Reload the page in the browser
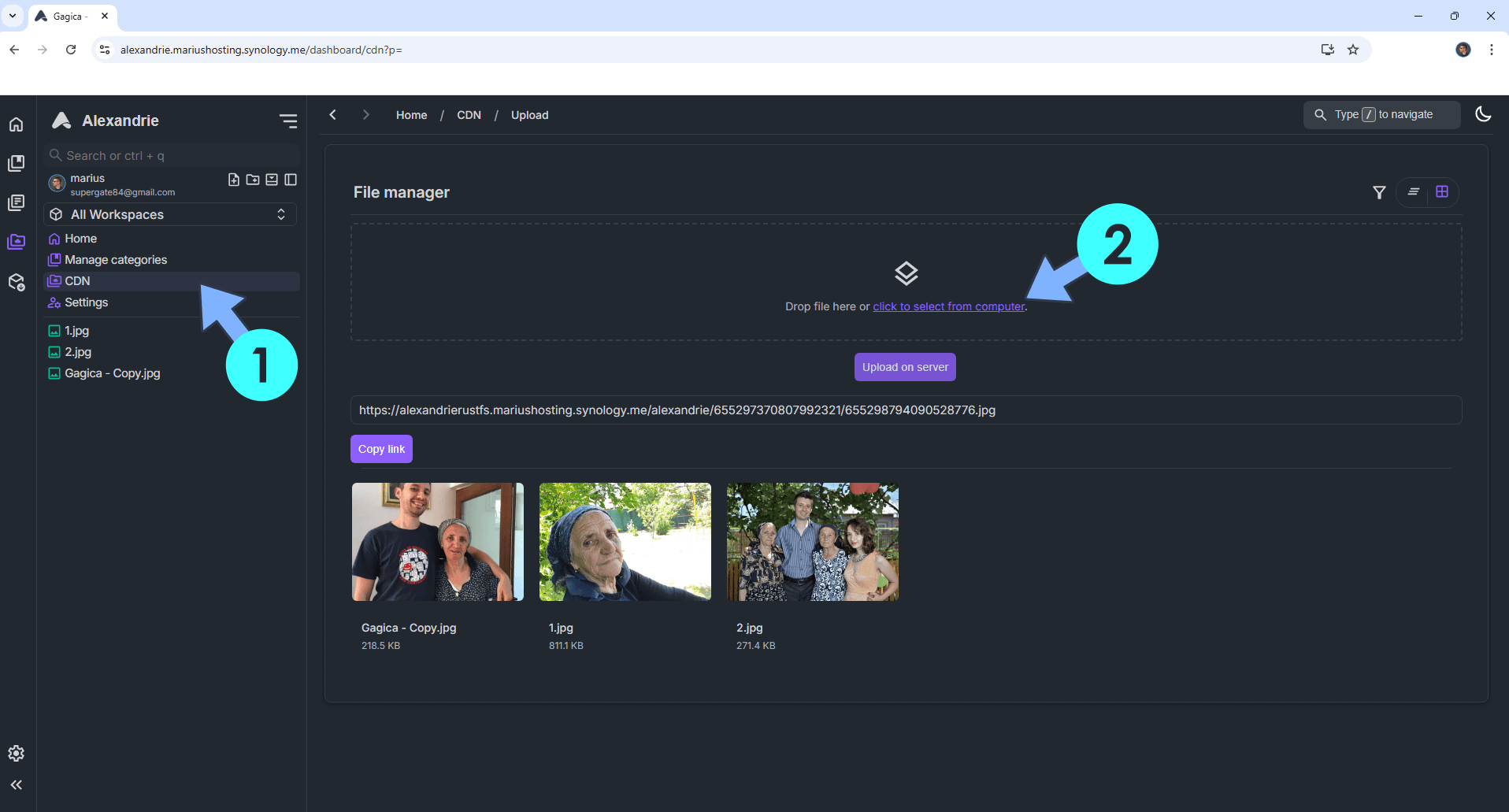 71,50
